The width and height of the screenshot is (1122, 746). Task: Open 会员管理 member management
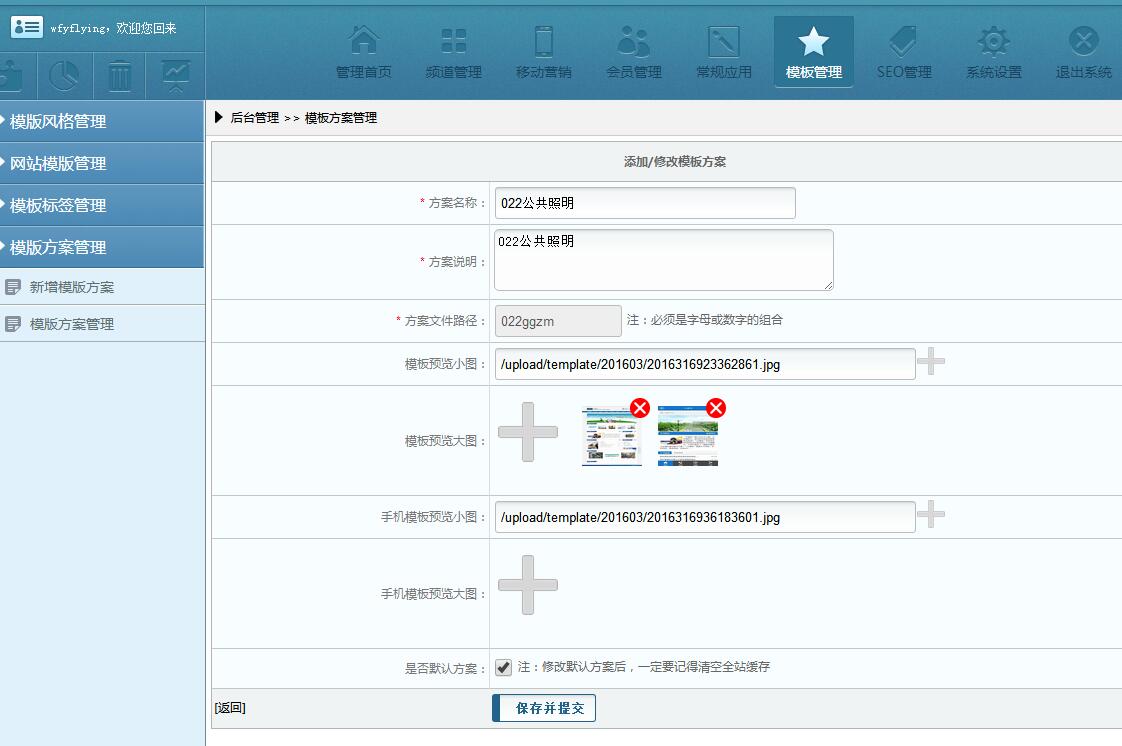tap(634, 42)
